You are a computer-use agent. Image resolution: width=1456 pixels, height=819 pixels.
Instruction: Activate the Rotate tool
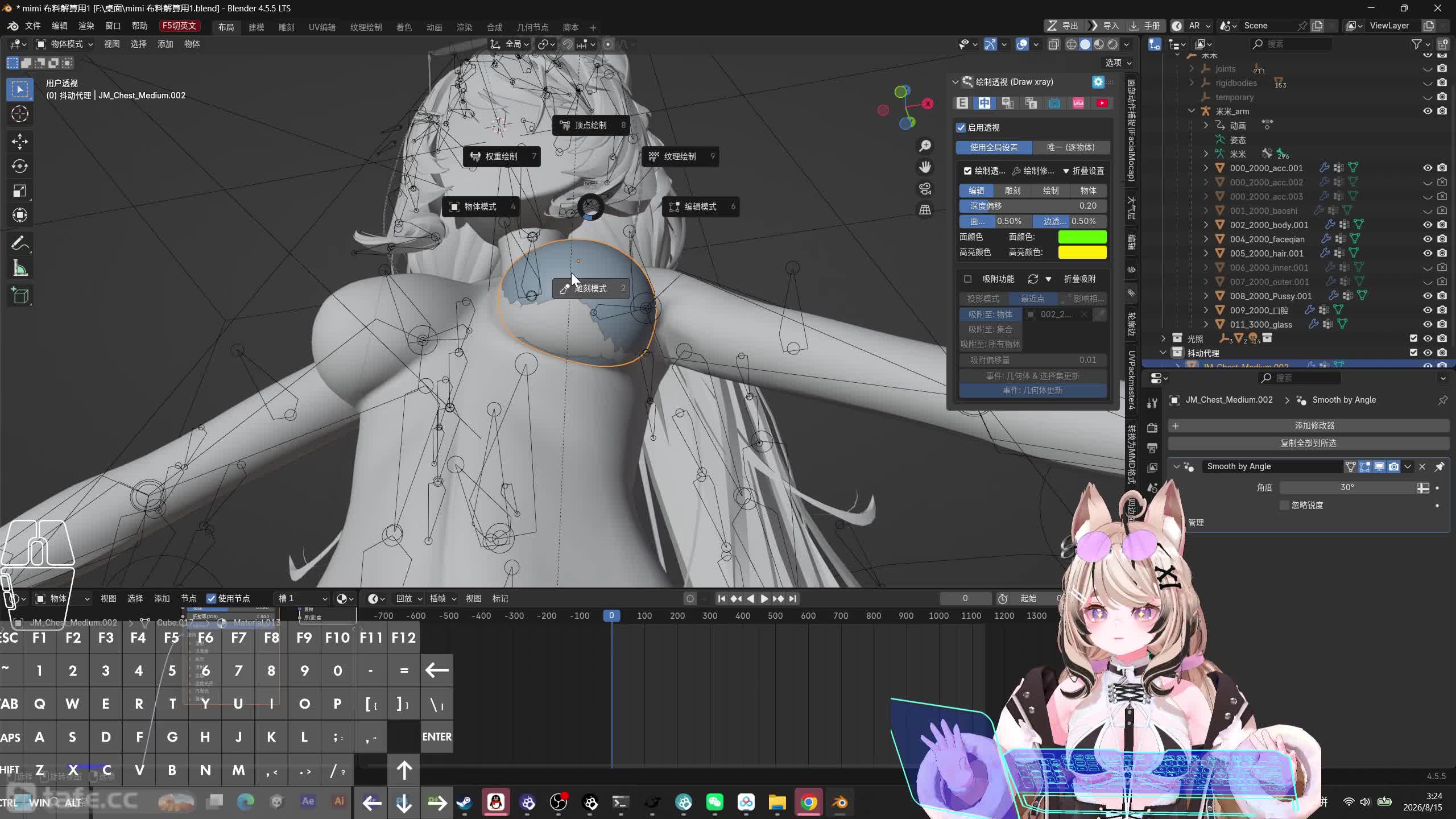[20, 166]
